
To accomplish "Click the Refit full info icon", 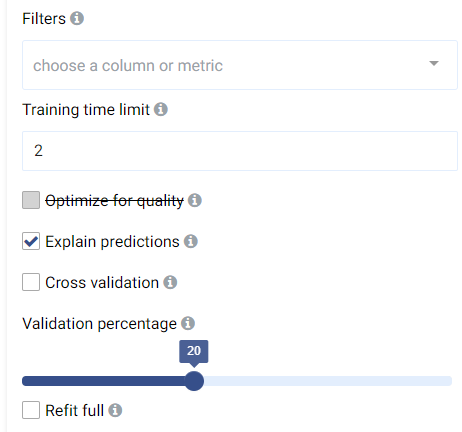I will pos(115,410).
